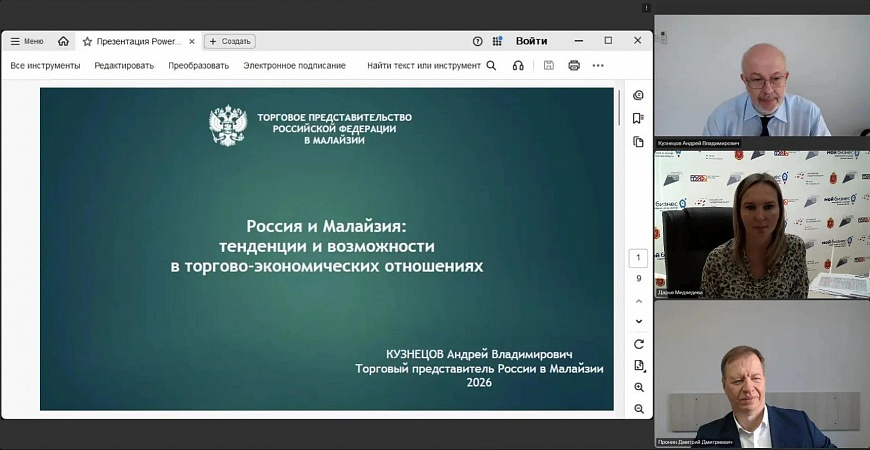The height and width of the screenshot is (450, 870).
Task: Click the current page number box 1
Action: coord(639,258)
